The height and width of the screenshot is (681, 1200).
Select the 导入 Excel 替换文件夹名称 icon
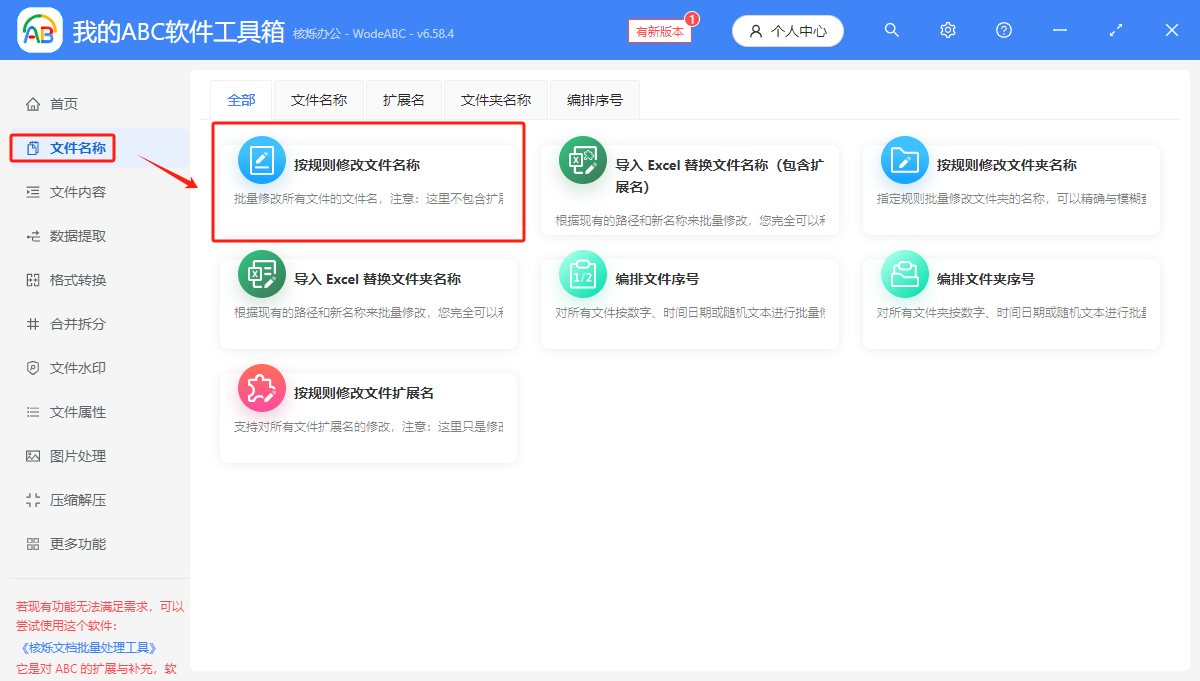(x=261, y=271)
